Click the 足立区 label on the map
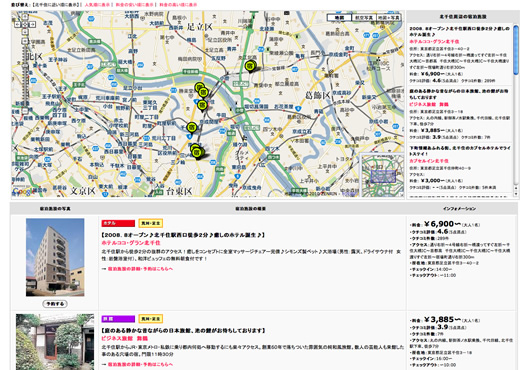 coord(199,27)
